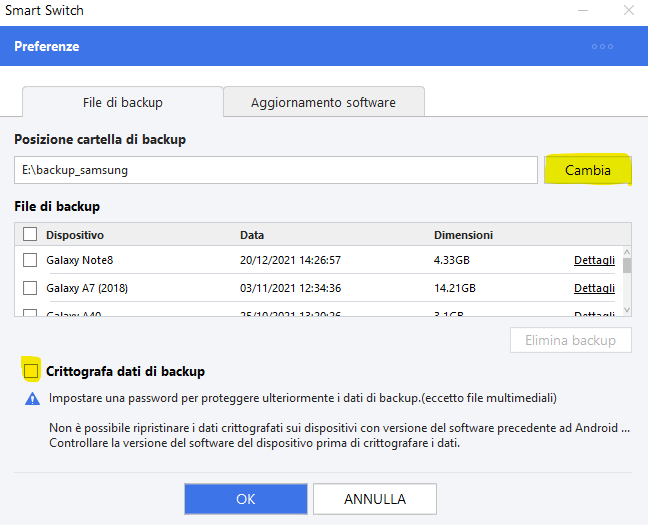
Task: Enable Crittografa dati di backup checkbox
Action: coord(31,371)
